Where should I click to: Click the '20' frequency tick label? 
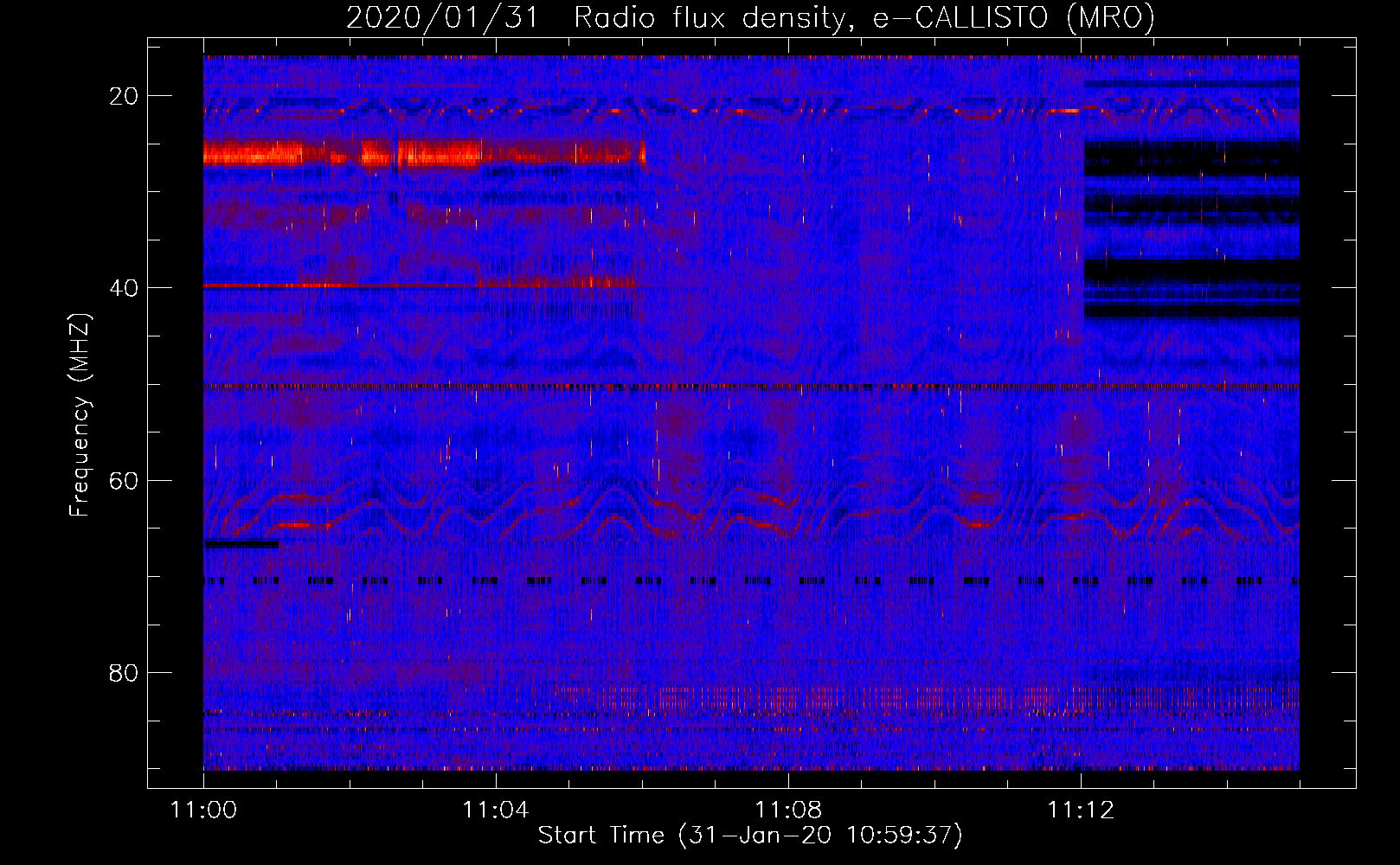point(125,96)
